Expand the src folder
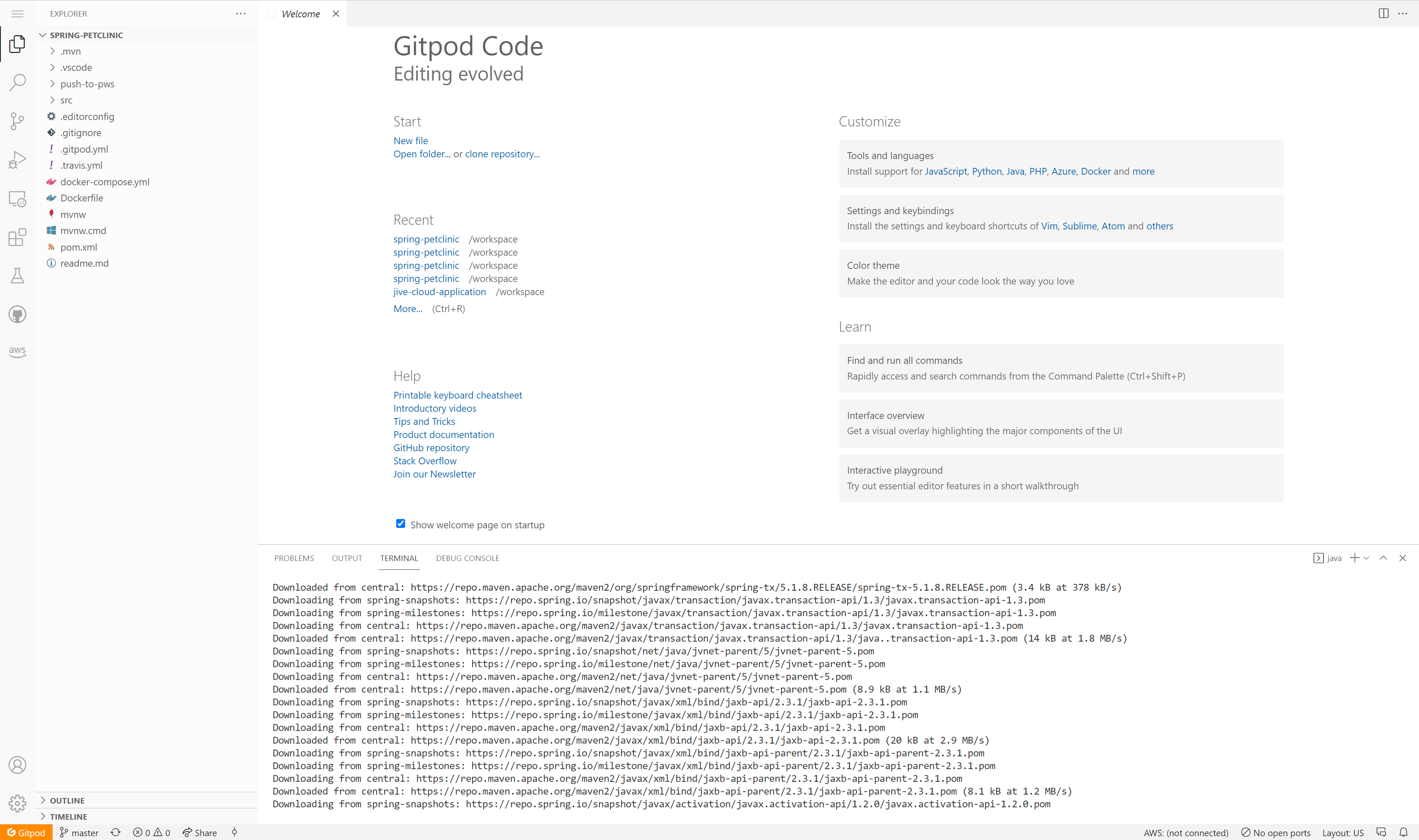The height and width of the screenshot is (840, 1419). pyautogui.click(x=66, y=100)
